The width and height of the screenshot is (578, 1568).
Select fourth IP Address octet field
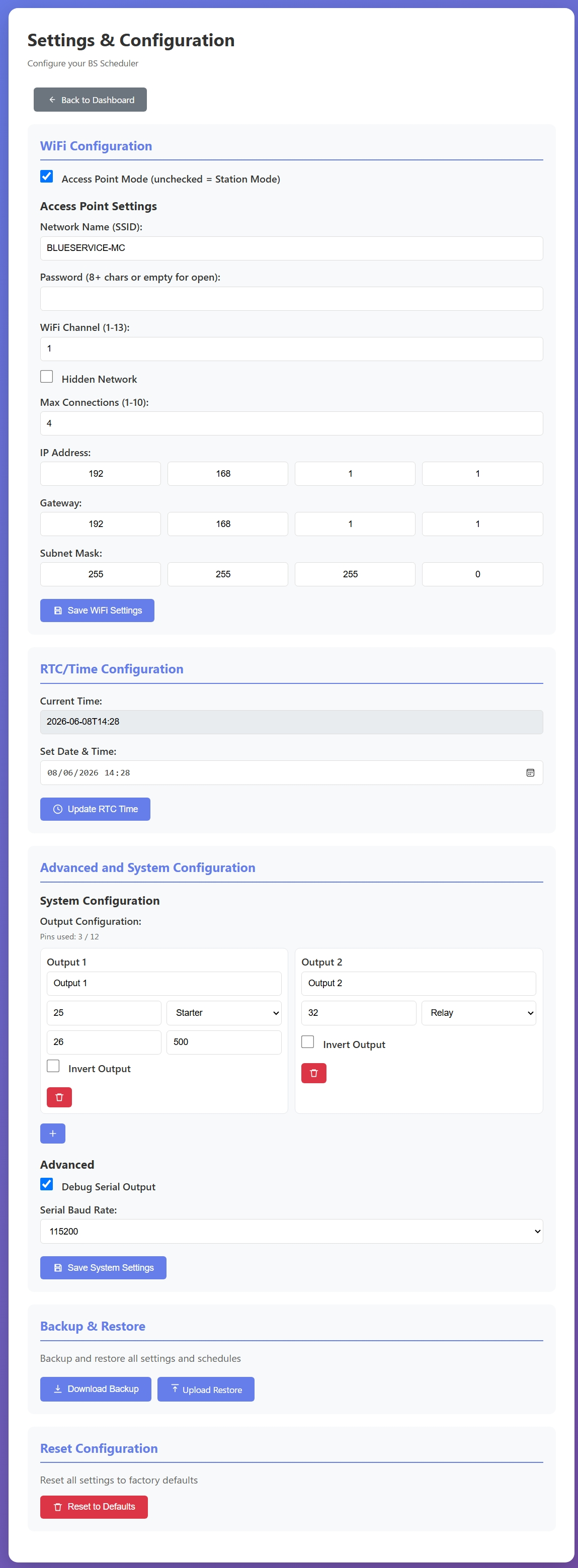[482, 474]
